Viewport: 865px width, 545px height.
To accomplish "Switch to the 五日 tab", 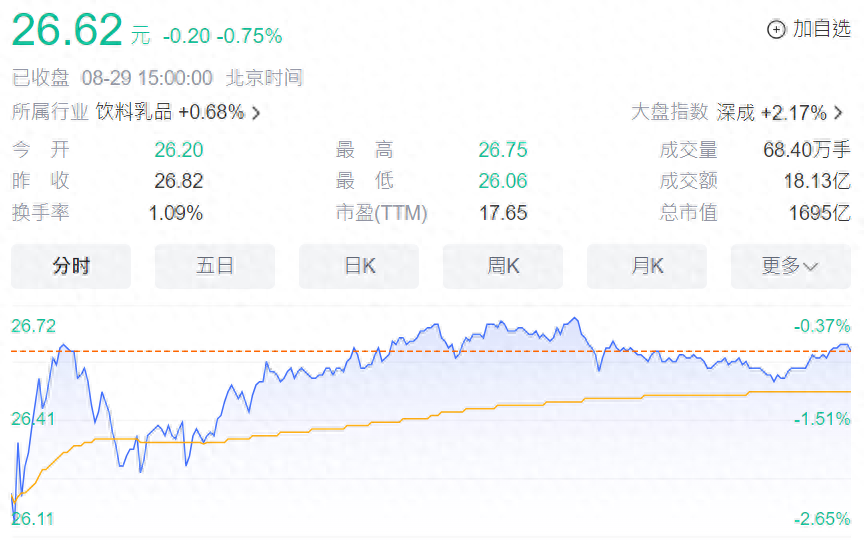I will tap(215, 266).
